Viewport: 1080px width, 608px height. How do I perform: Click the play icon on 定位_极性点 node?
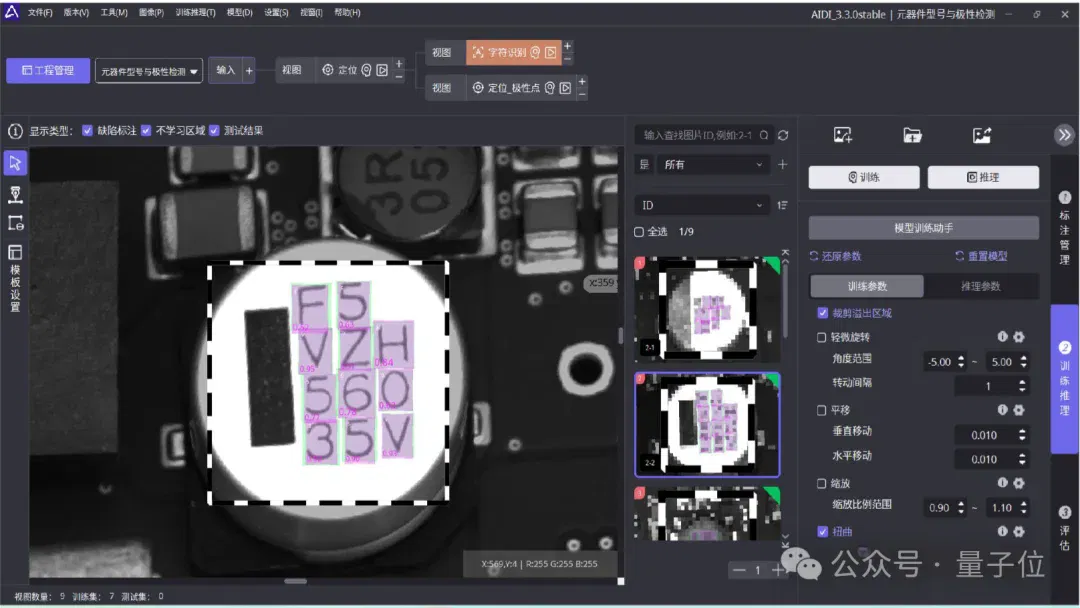point(565,88)
